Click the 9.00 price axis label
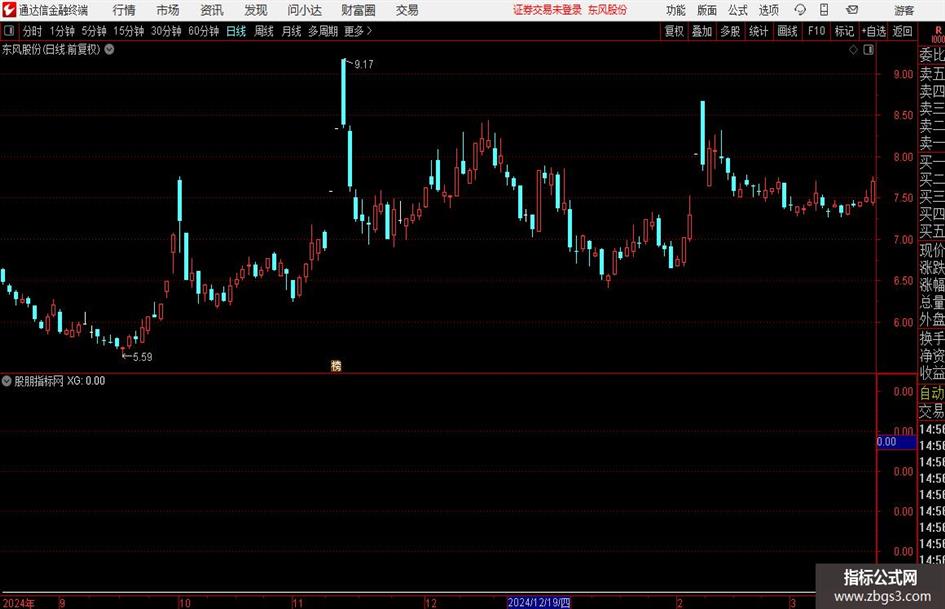Screen dimensions: 945x609 pyautogui.click(x=903, y=74)
